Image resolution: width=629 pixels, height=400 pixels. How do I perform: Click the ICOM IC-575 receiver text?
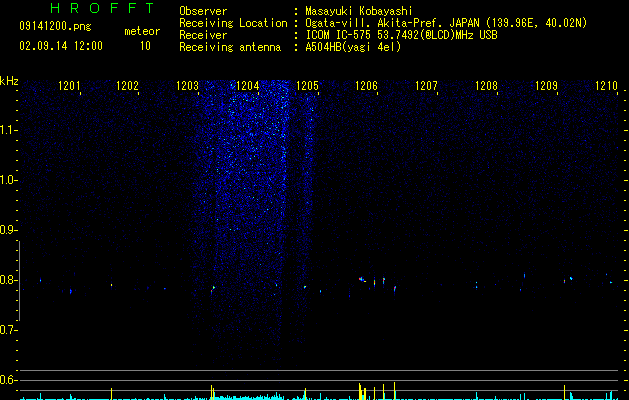(x=401, y=35)
